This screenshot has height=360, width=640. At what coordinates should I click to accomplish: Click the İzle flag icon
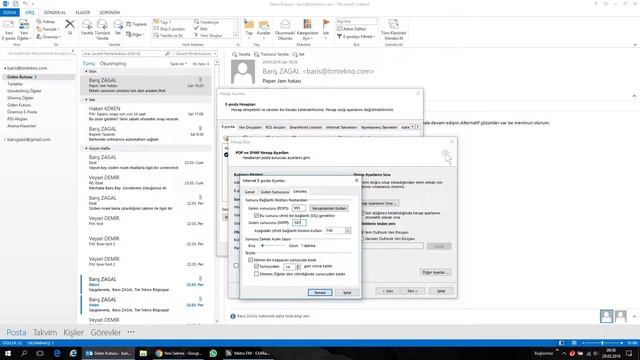pyautogui.click(x=326, y=24)
